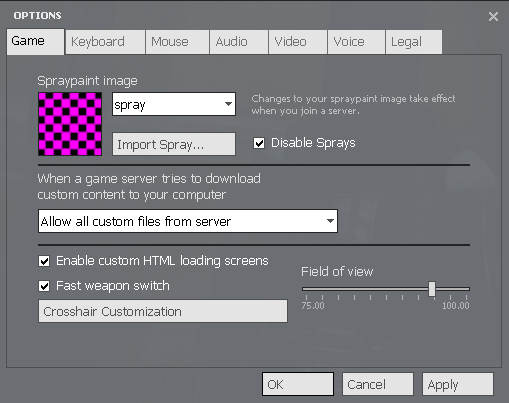The image size is (509, 403).
Task: Click the Field of view slider handle
Action: click(x=432, y=289)
